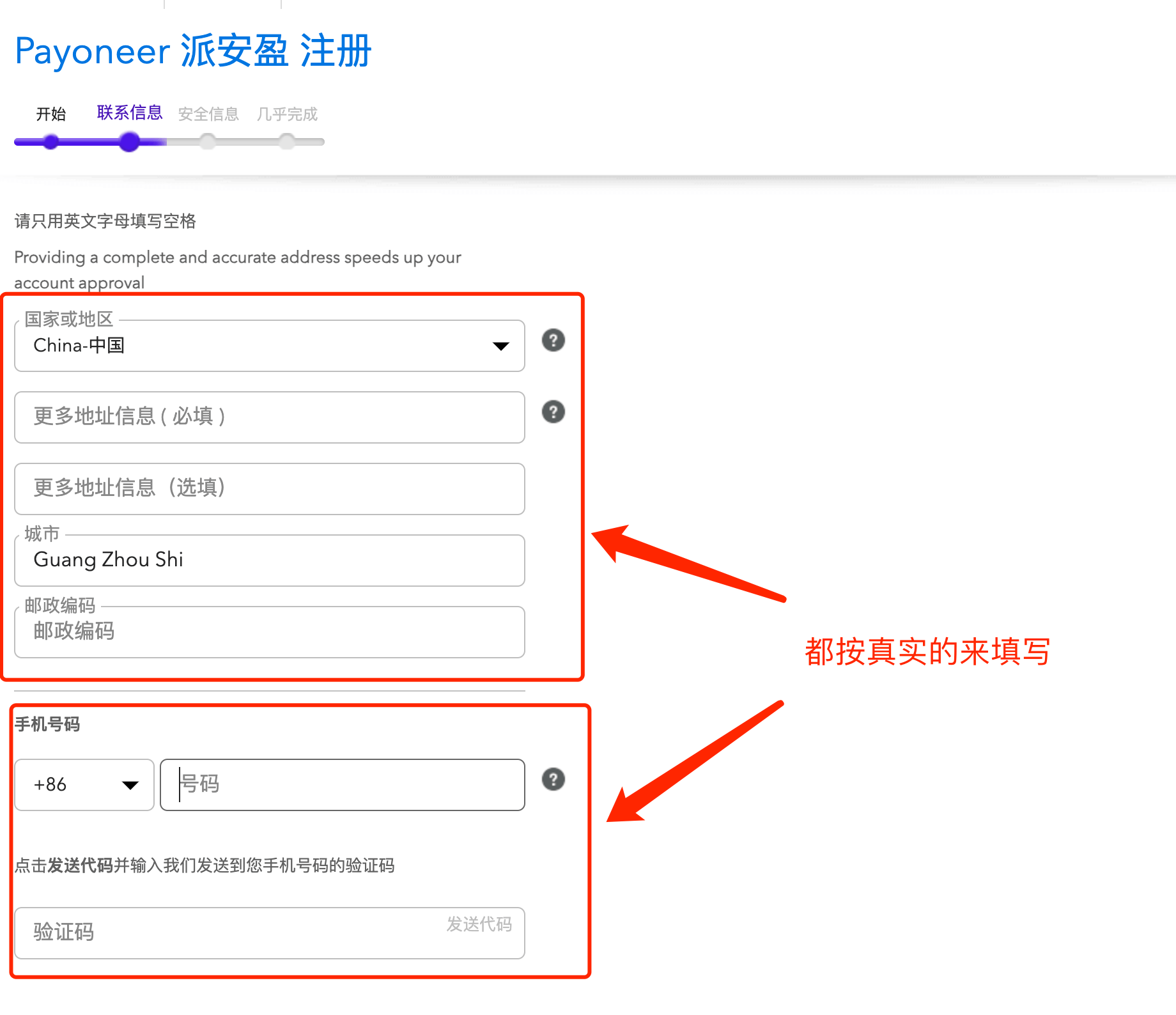Click the Payoneer 派安盈 注册 heading
This screenshot has width=1176, height=1015.
point(193,51)
